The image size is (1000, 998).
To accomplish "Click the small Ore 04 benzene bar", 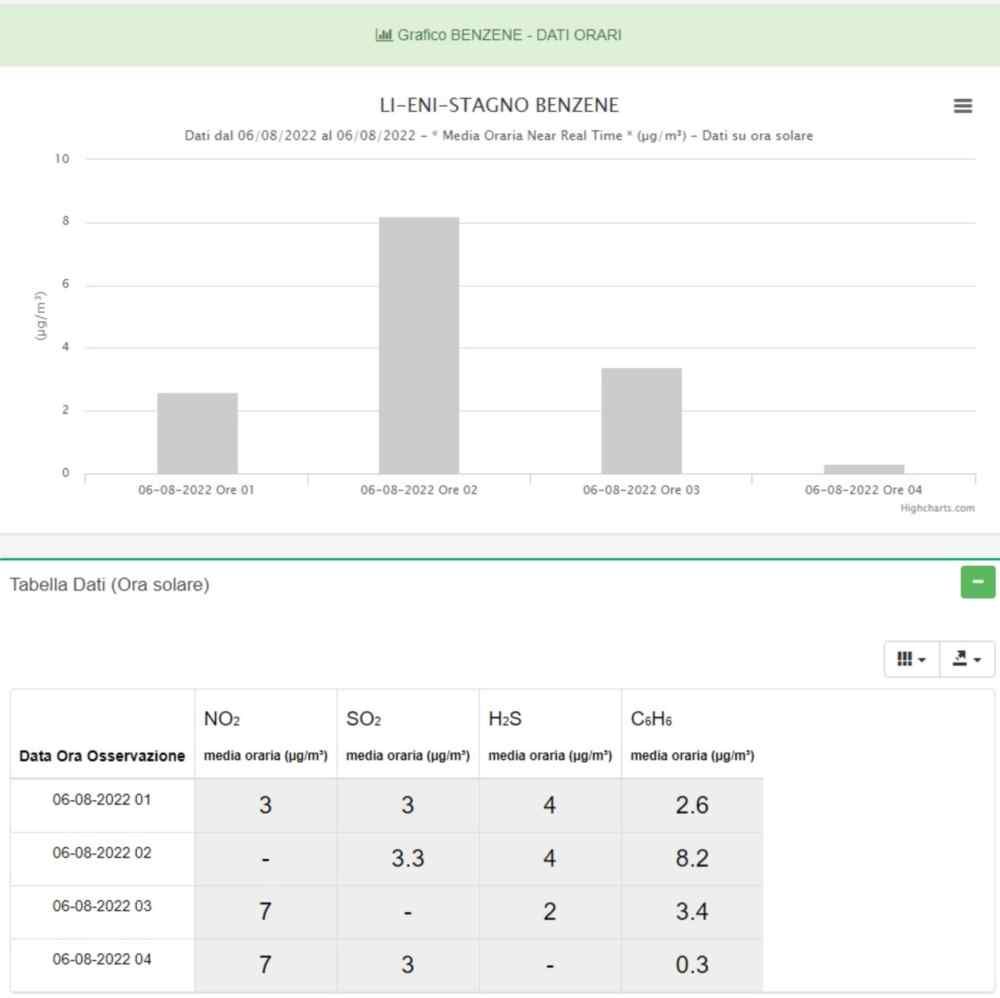I will [863, 468].
